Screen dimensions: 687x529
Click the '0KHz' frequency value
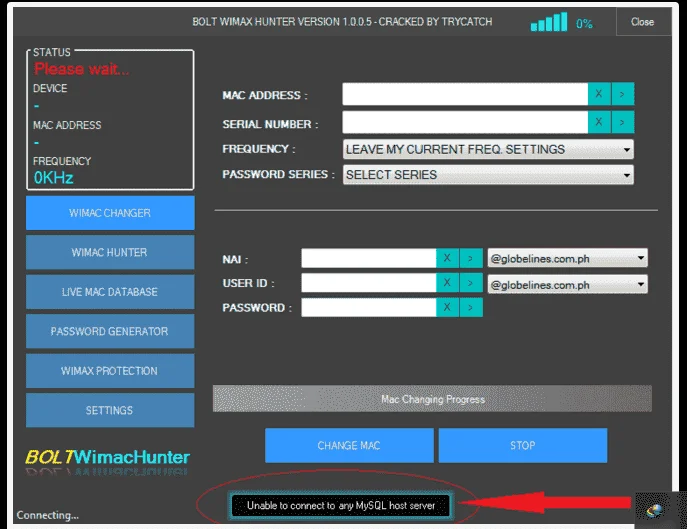(53, 178)
